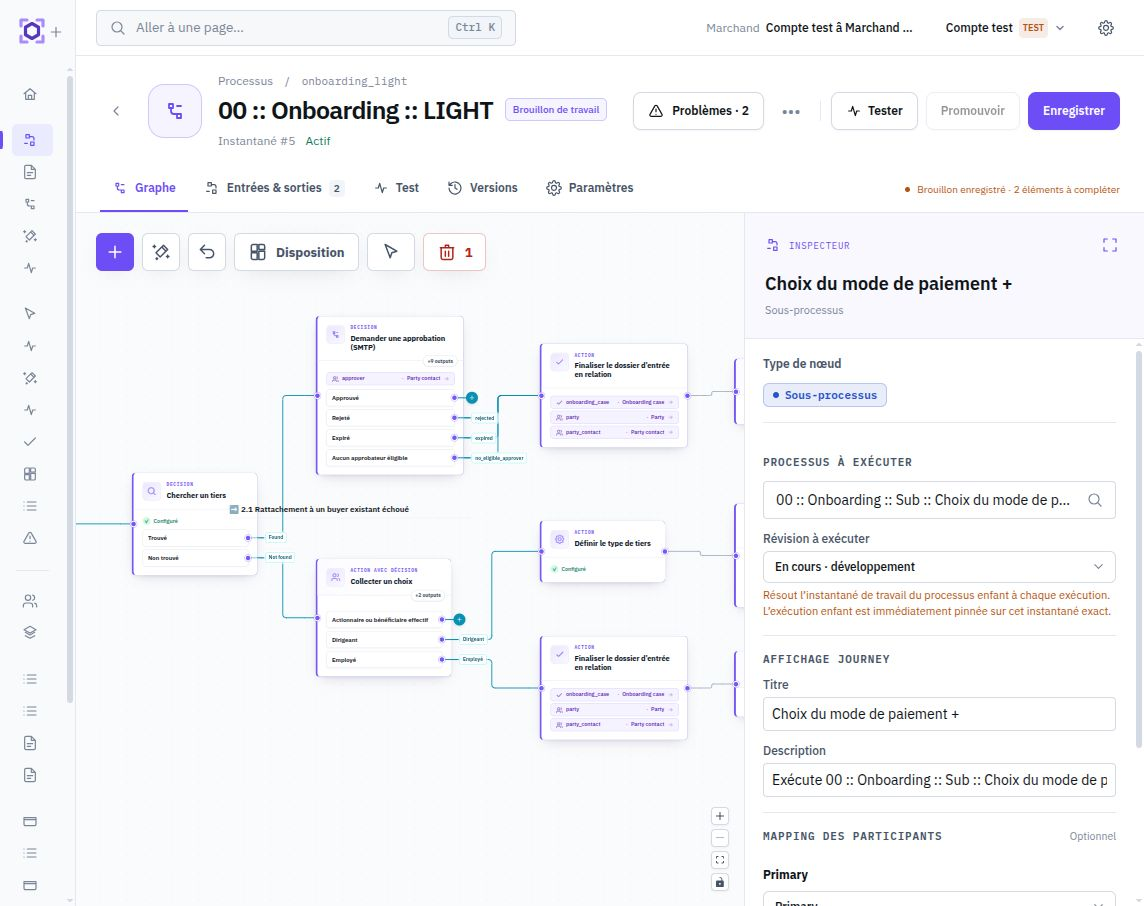Click the stacked layers sidebar icon
The width and height of the screenshot is (1144, 906).
pyautogui.click(x=30, y=632)
